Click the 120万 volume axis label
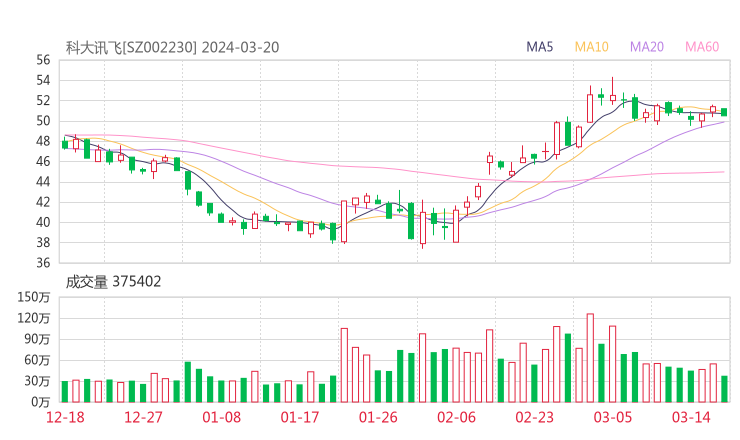Viewport: 740px width, 440px height. tap(34, 318)
